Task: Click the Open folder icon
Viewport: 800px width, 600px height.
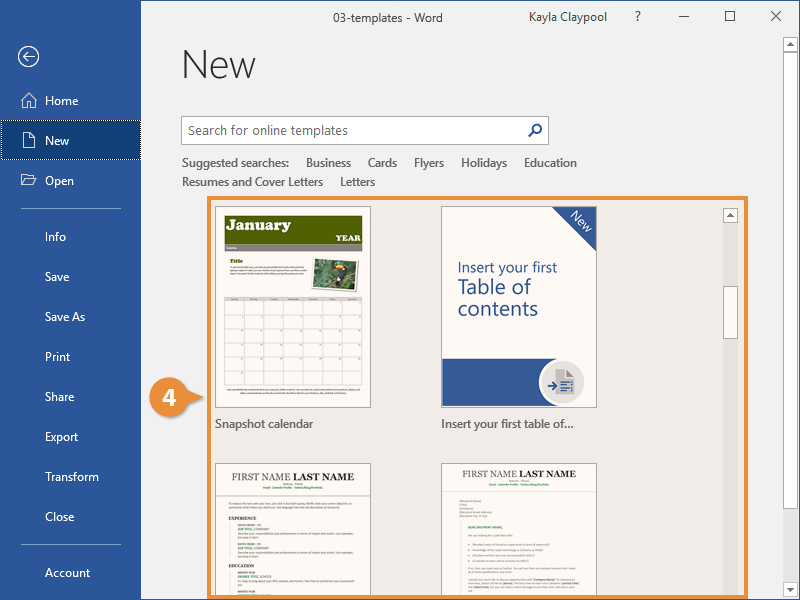Action: [29, 180]
